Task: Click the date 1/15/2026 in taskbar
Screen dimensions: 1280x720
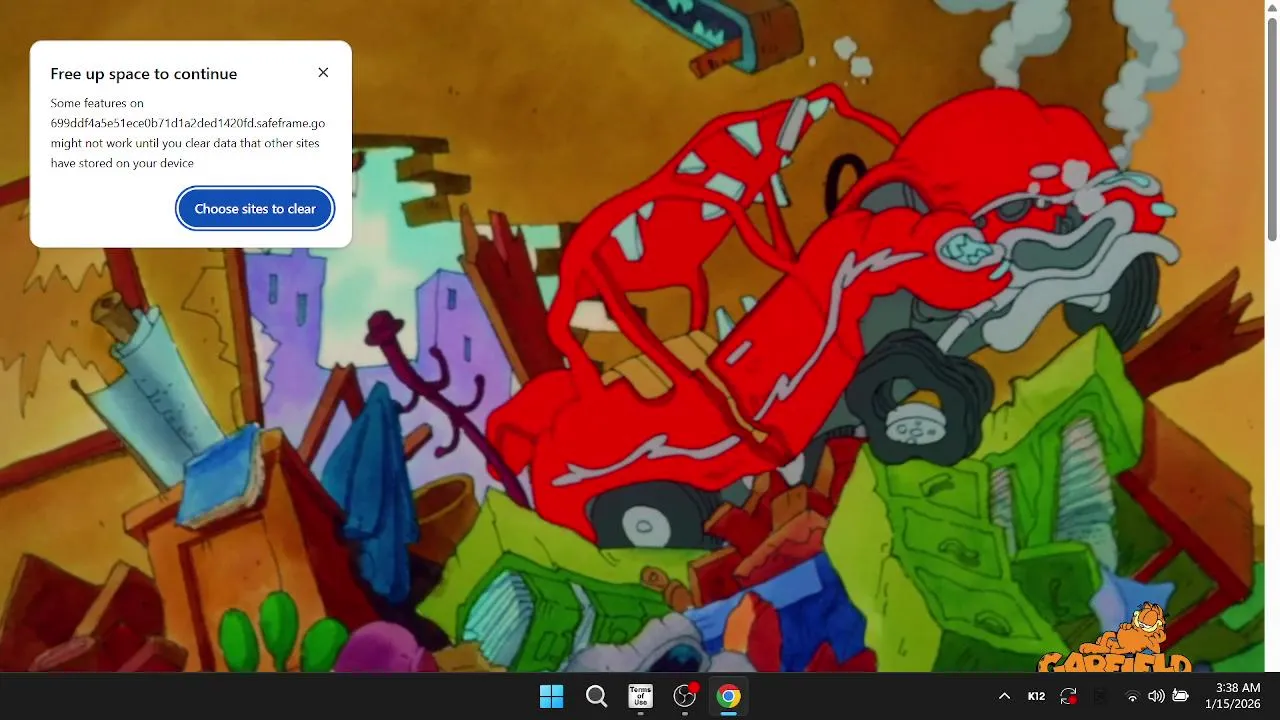Action: [1233, 705]
